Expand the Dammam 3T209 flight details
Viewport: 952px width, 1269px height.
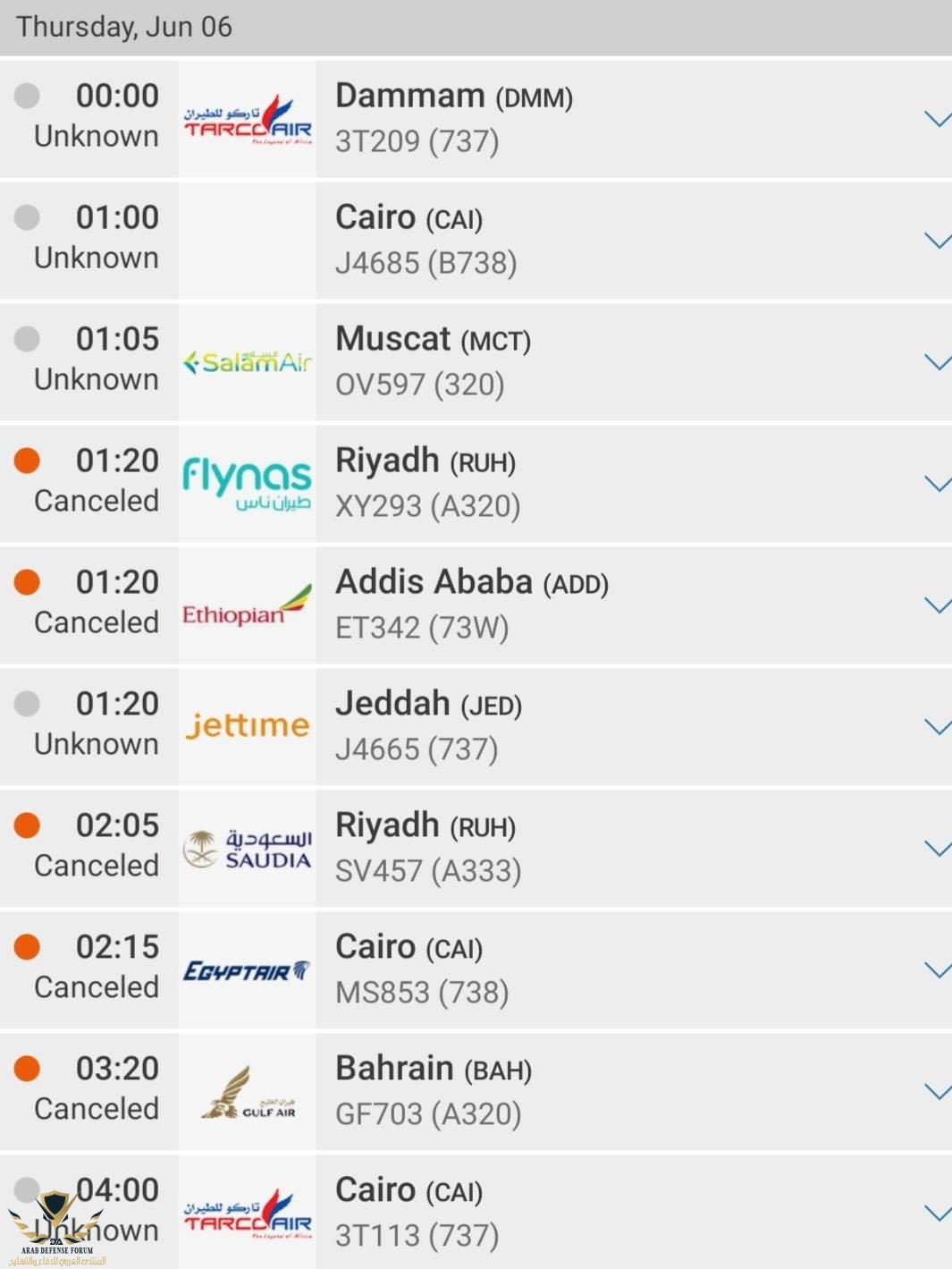click(x=937, y=119)
